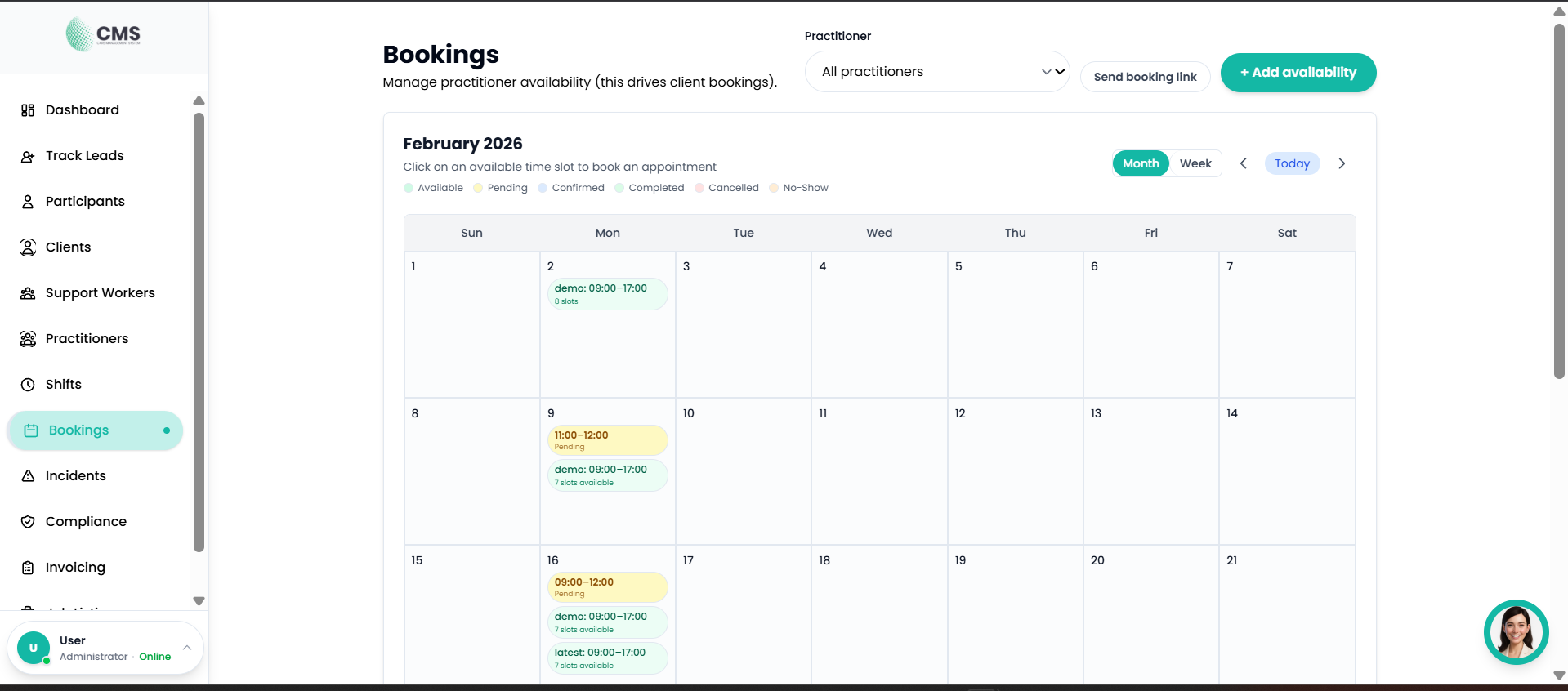1568x691 pixels.
Task: Open Incidents page
Action: tap(95, 476)
